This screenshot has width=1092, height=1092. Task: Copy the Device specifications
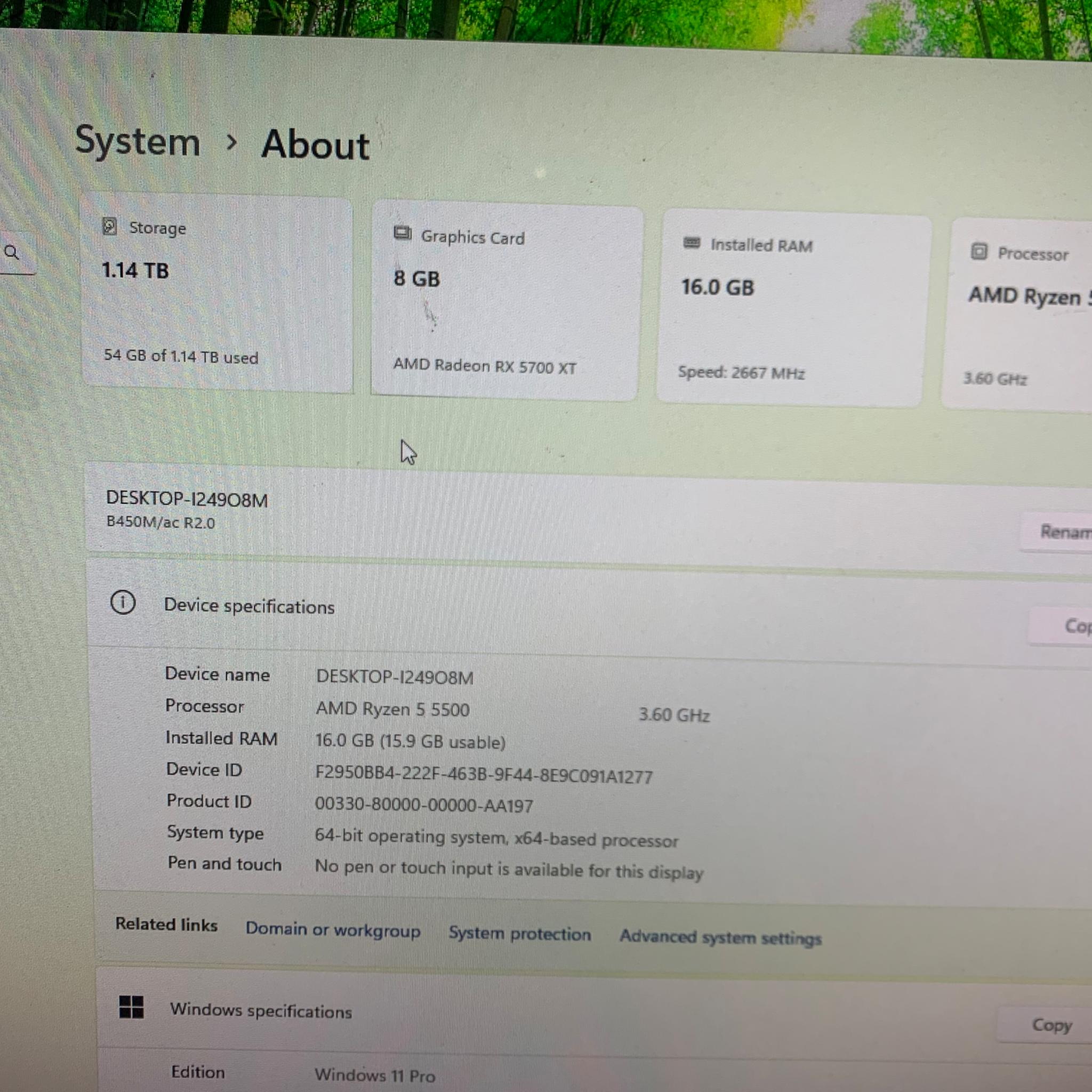point(1061,625)
